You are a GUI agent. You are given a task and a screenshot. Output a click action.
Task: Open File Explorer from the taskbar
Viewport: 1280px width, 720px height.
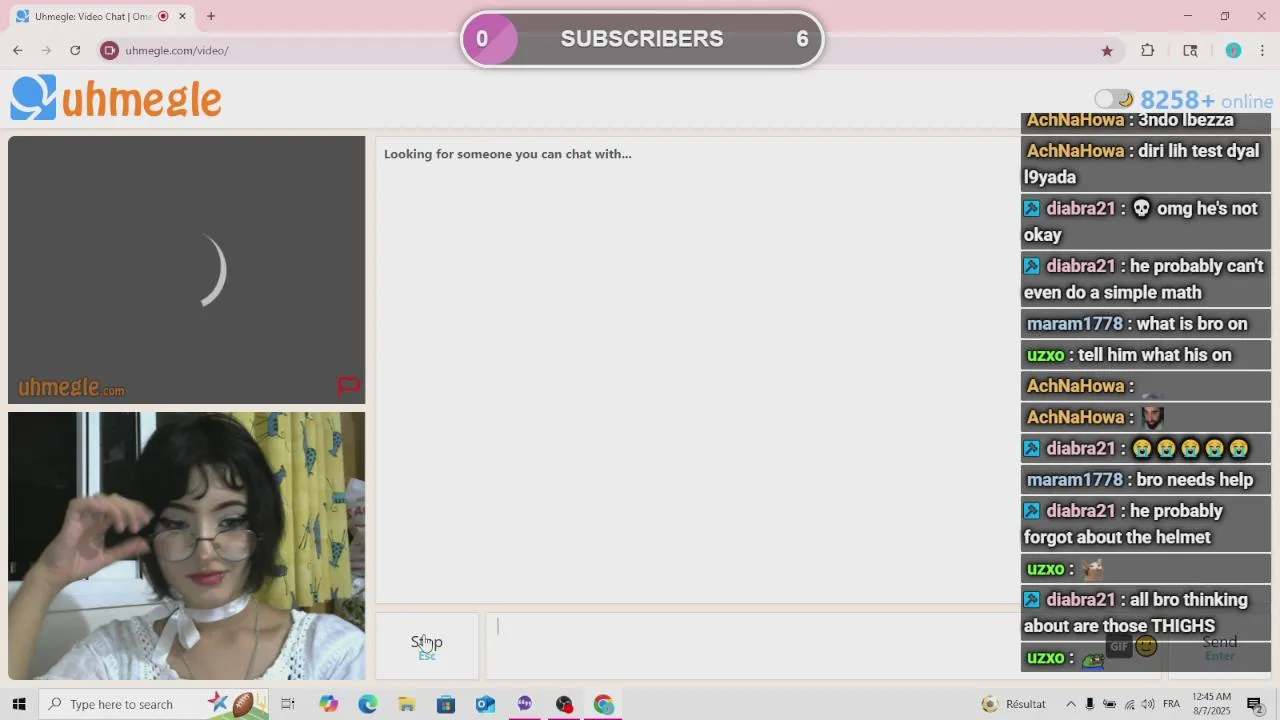406,704
